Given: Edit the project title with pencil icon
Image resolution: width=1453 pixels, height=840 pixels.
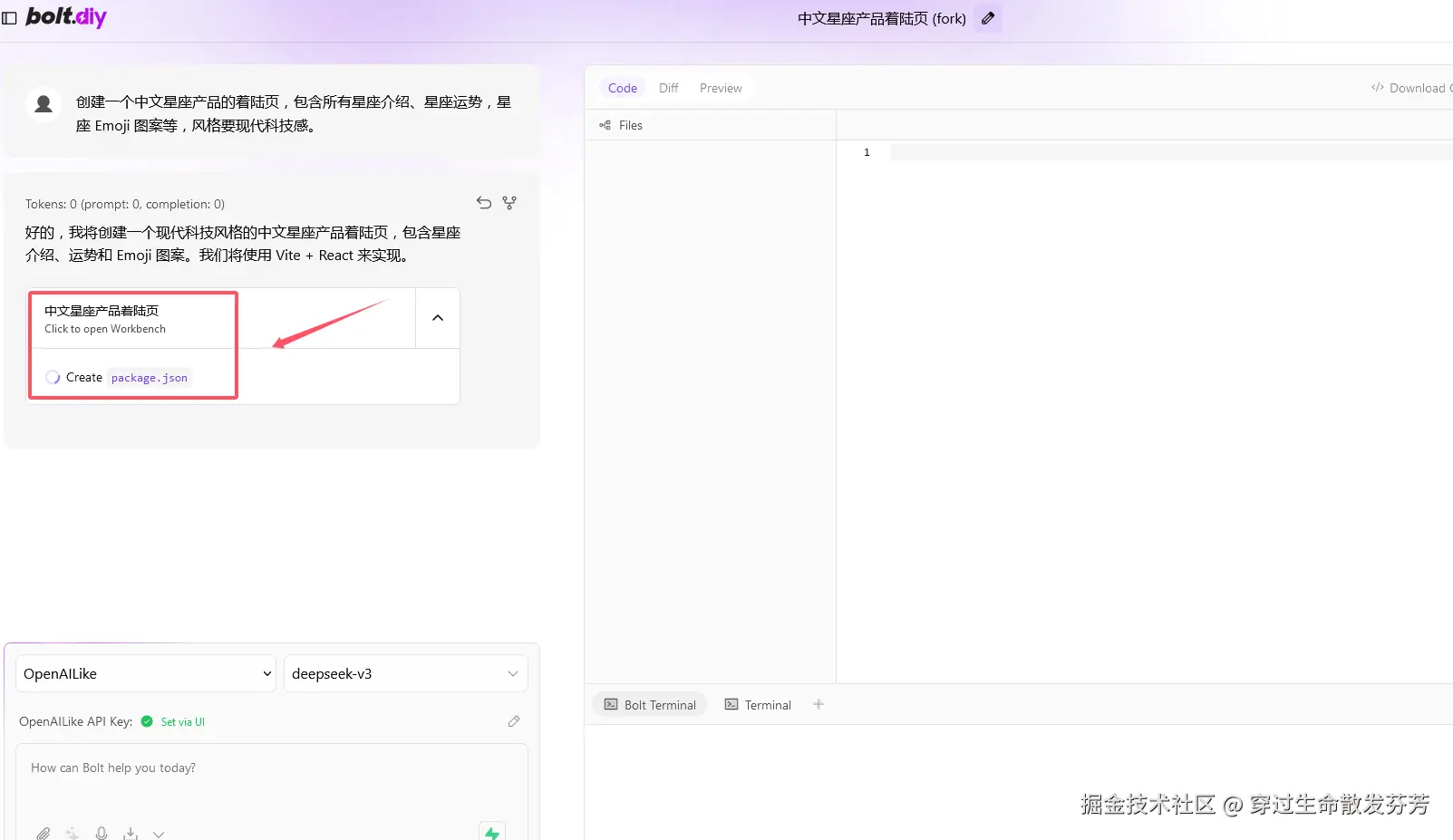Looking at the screenshot, I should point(988,18).
